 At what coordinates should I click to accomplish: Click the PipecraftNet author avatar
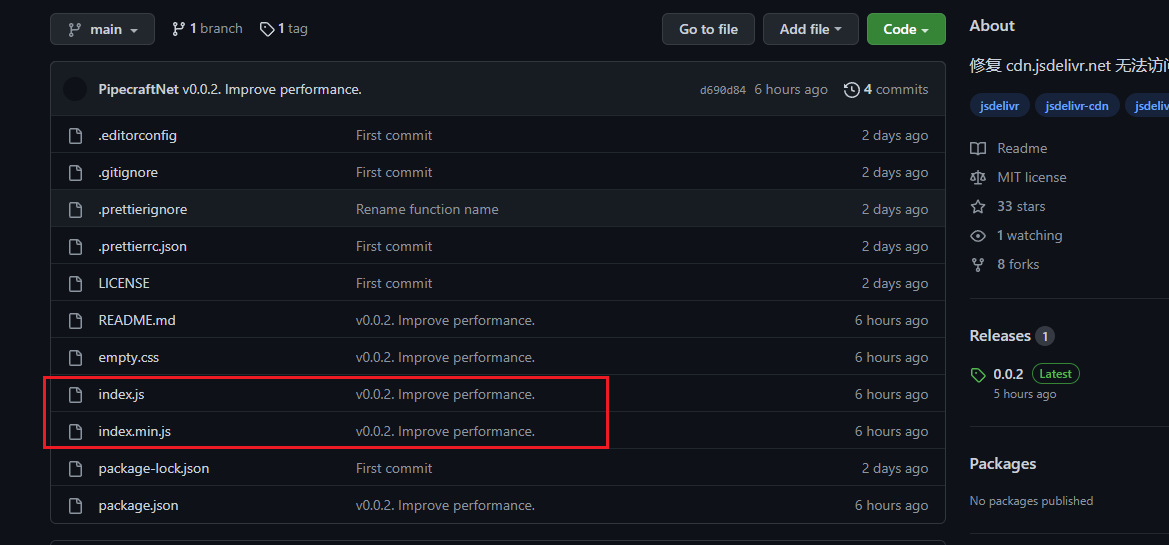pos(75,89)
